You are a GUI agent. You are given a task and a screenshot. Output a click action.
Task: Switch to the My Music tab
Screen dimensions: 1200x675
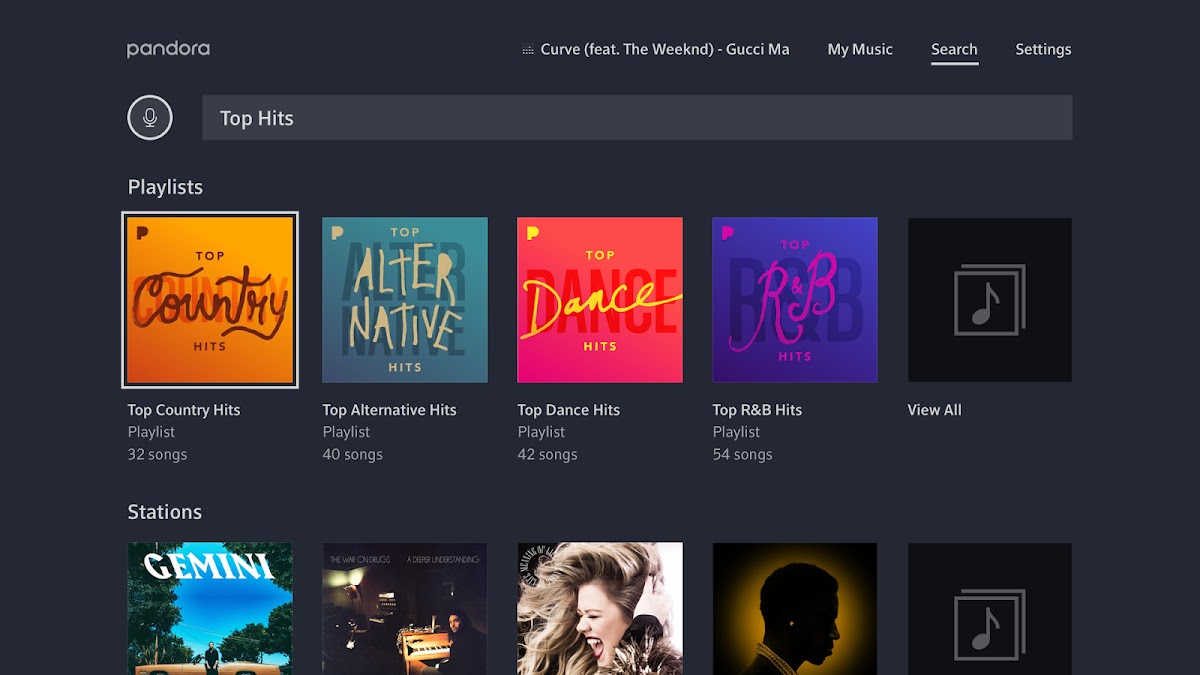[x=860, y=49]
